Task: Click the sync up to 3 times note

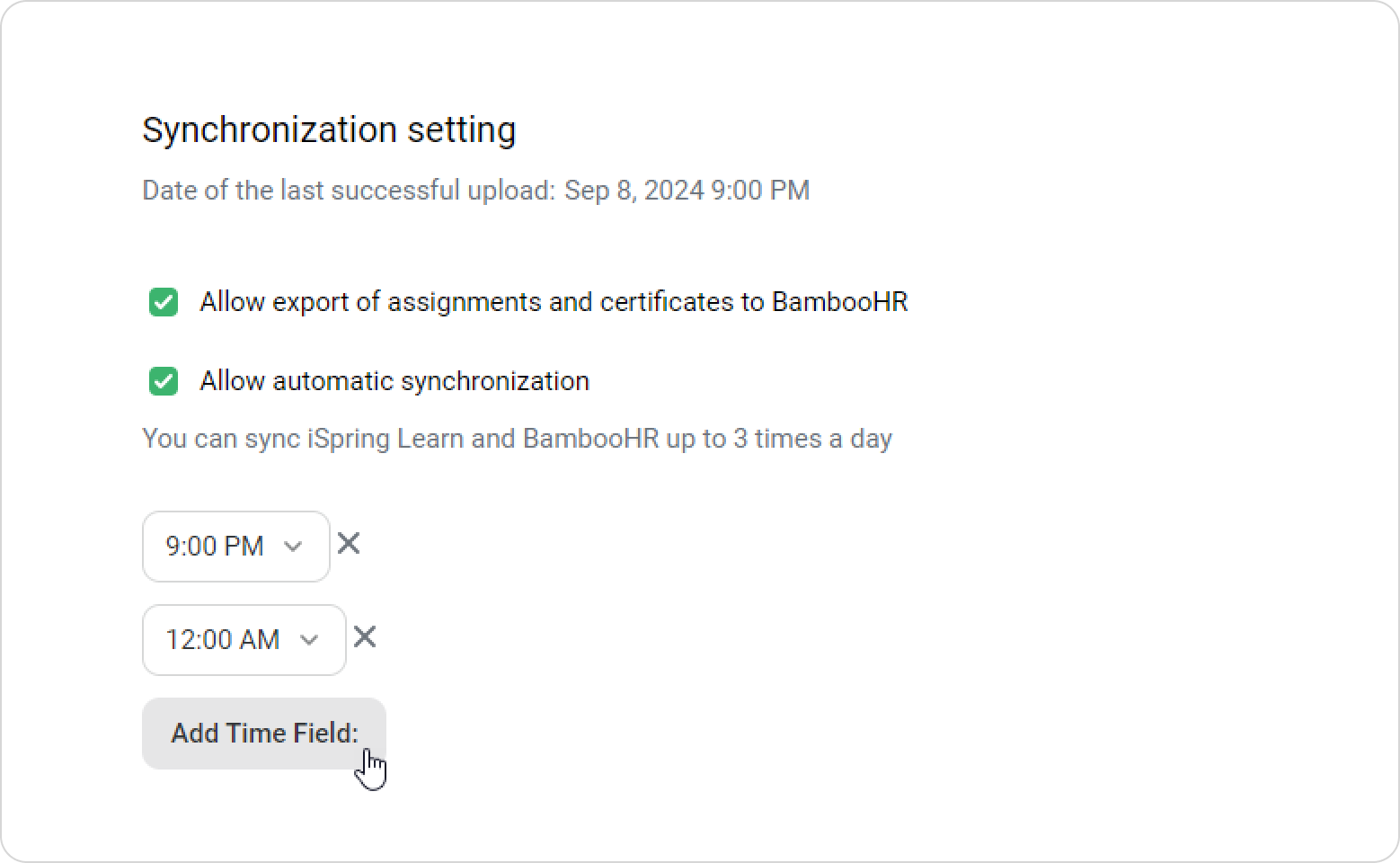Action: (x=518, y=439)
